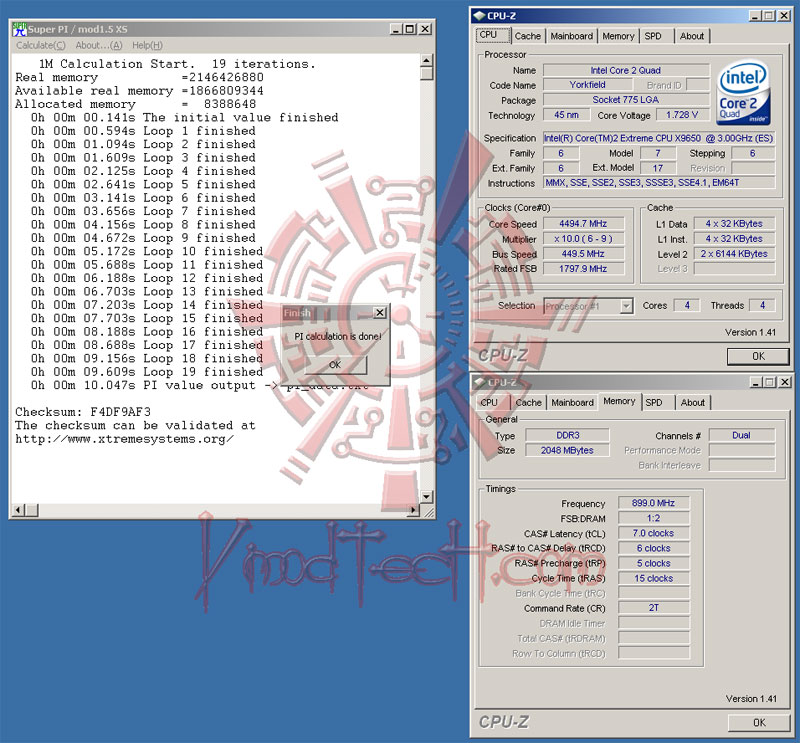Click the Specification field with X9650

(659, 138)
